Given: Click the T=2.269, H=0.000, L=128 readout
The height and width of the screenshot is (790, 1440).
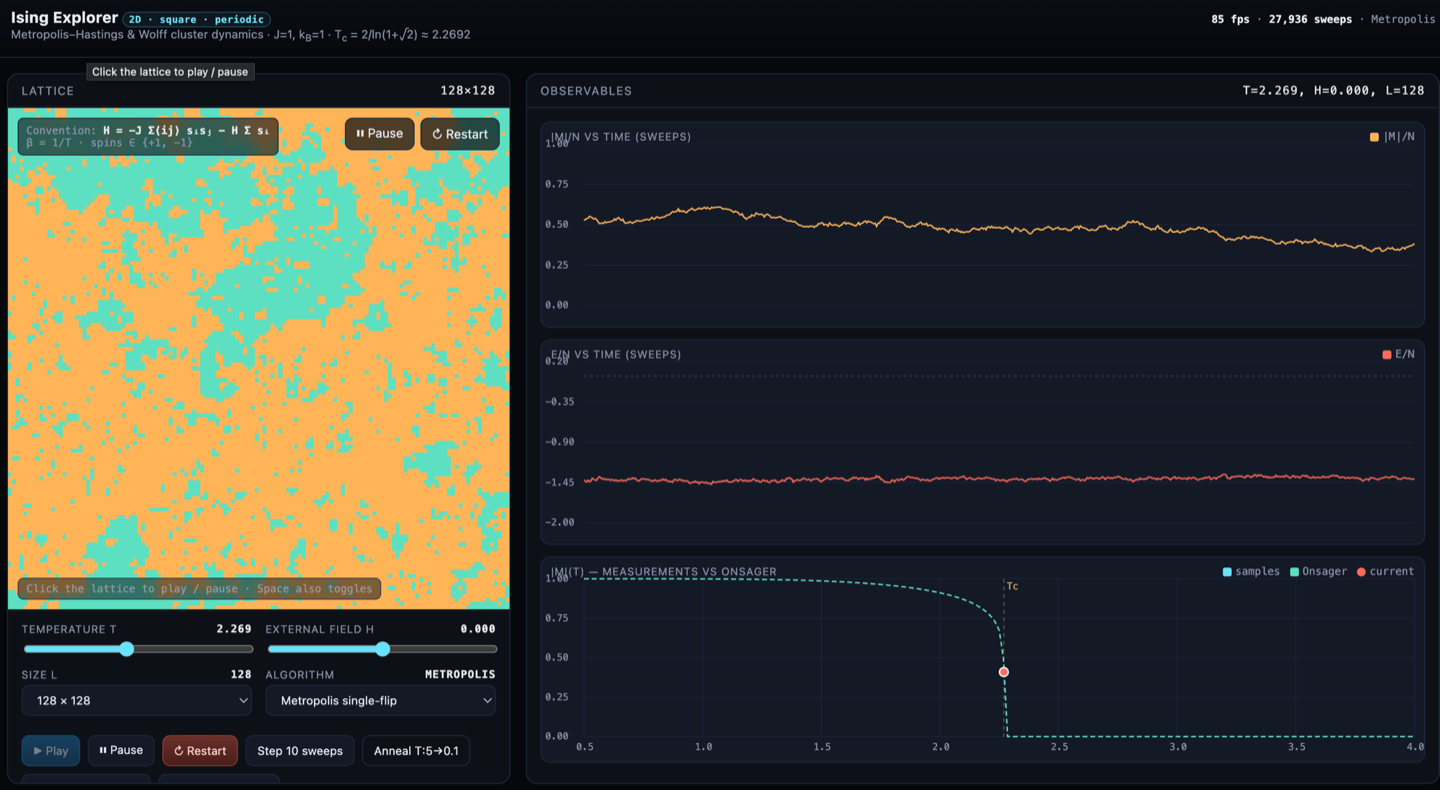Looking at the screenshot, I should click(1333, 91).
